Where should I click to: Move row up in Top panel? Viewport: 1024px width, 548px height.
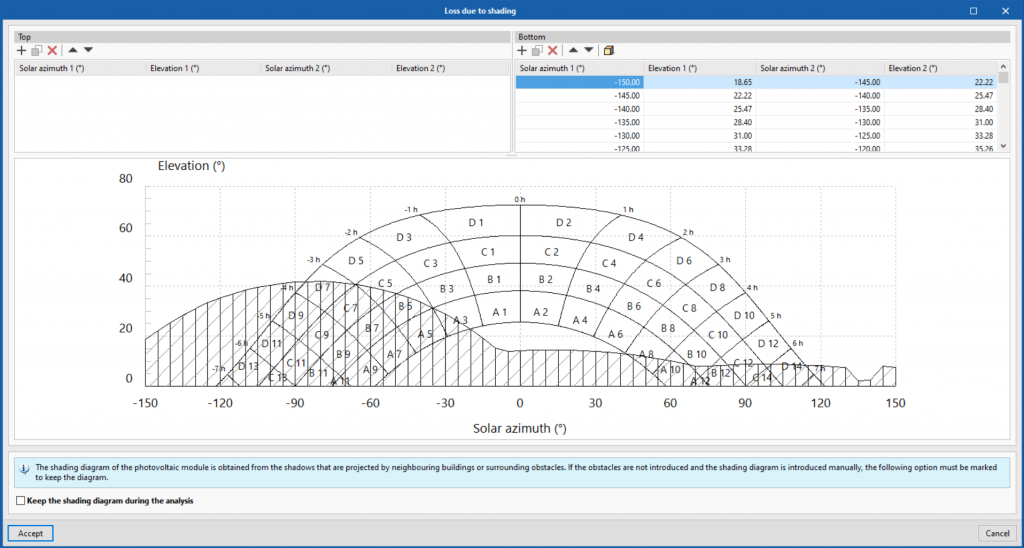coord(73,50)
